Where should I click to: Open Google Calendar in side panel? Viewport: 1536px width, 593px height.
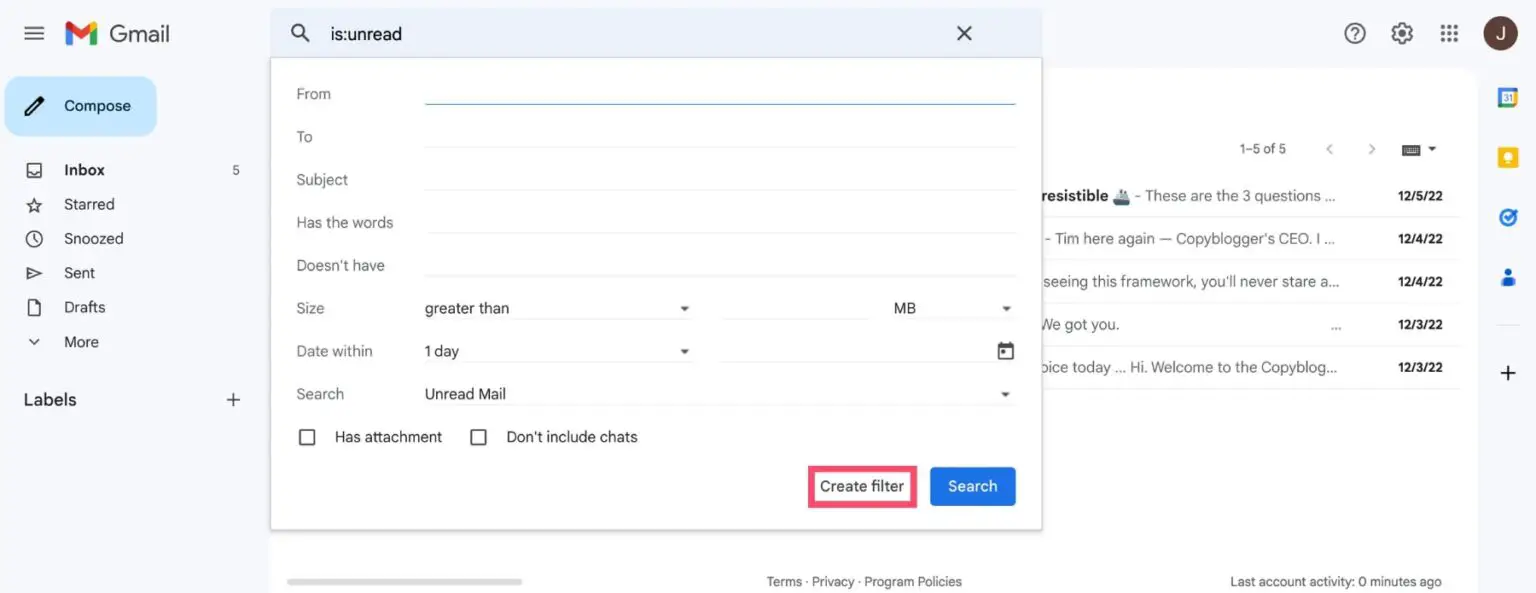pos(1508,97)
